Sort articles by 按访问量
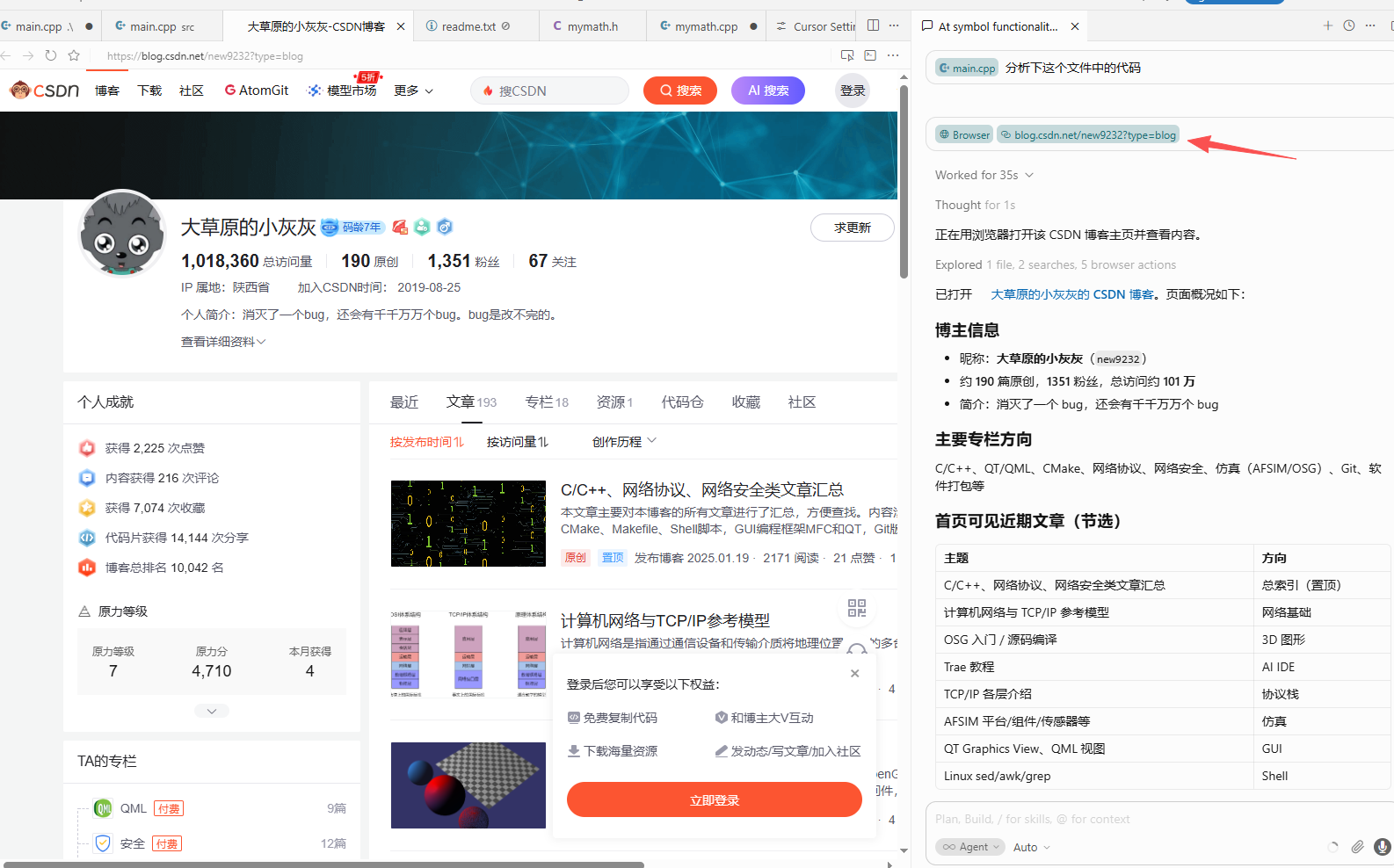 pos(518,442)
